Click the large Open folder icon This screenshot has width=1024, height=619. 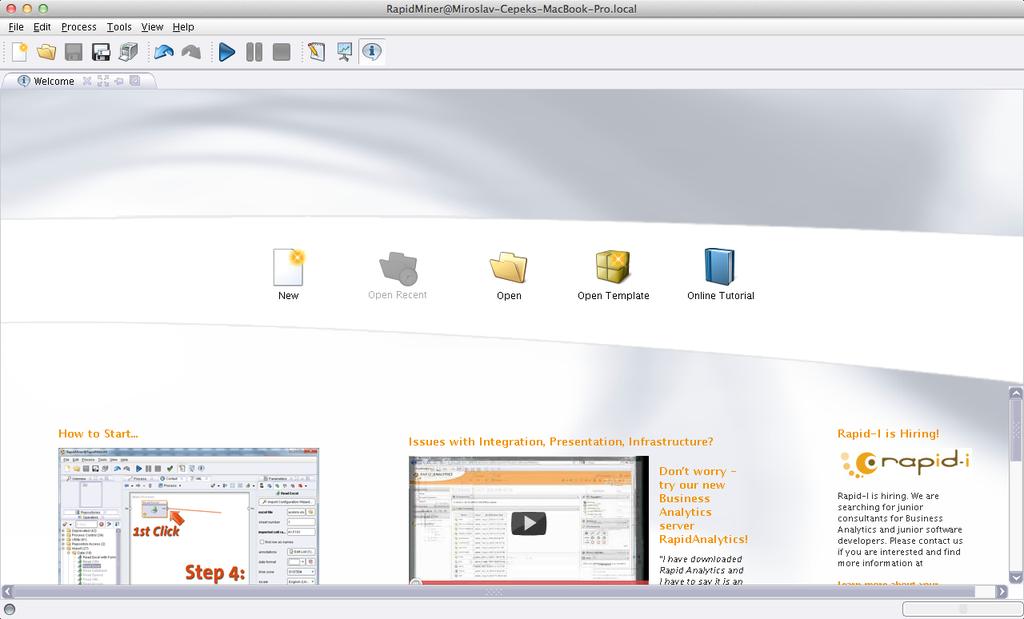coord(509,268)
